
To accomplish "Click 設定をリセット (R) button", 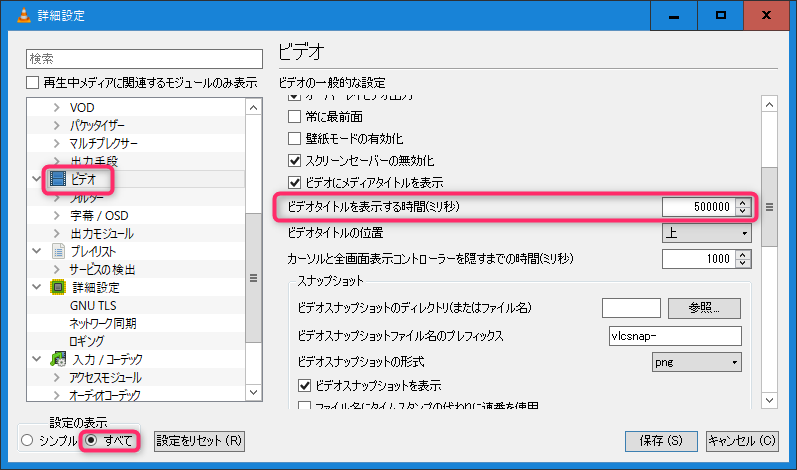I will click(200, 440).
